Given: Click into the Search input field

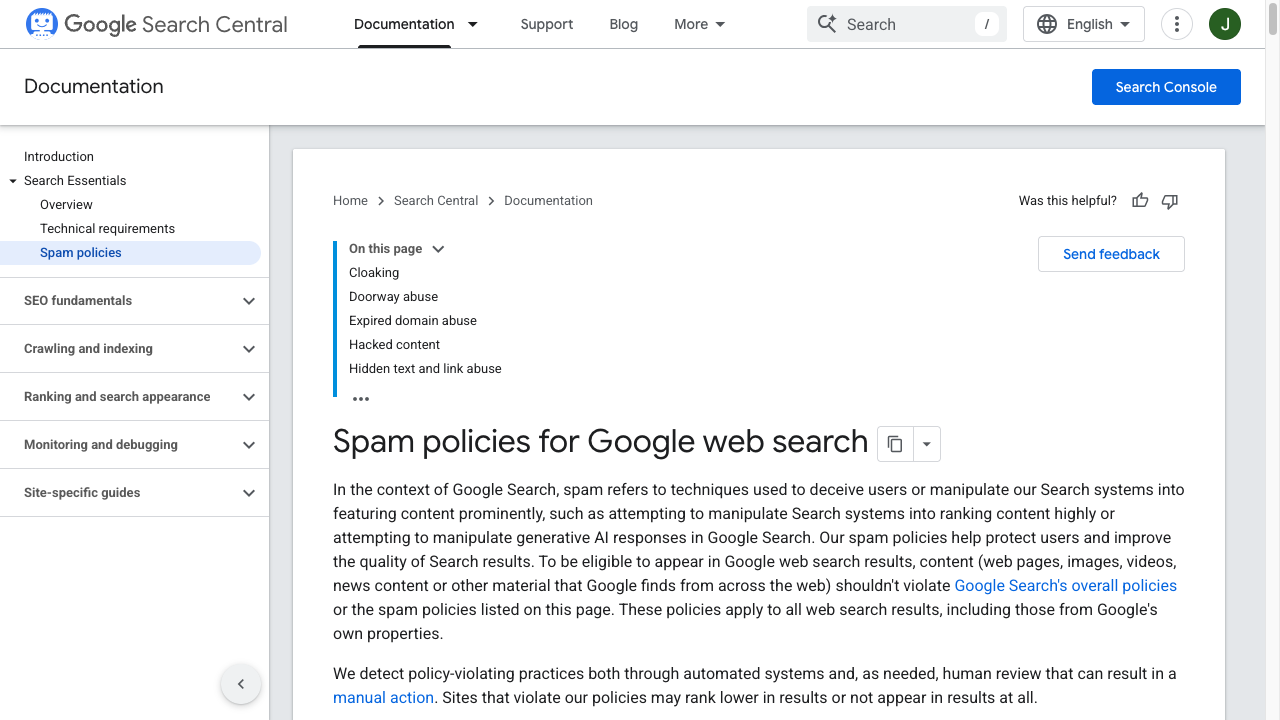Looking at the screenshot, I should click(x=906, y=24).
